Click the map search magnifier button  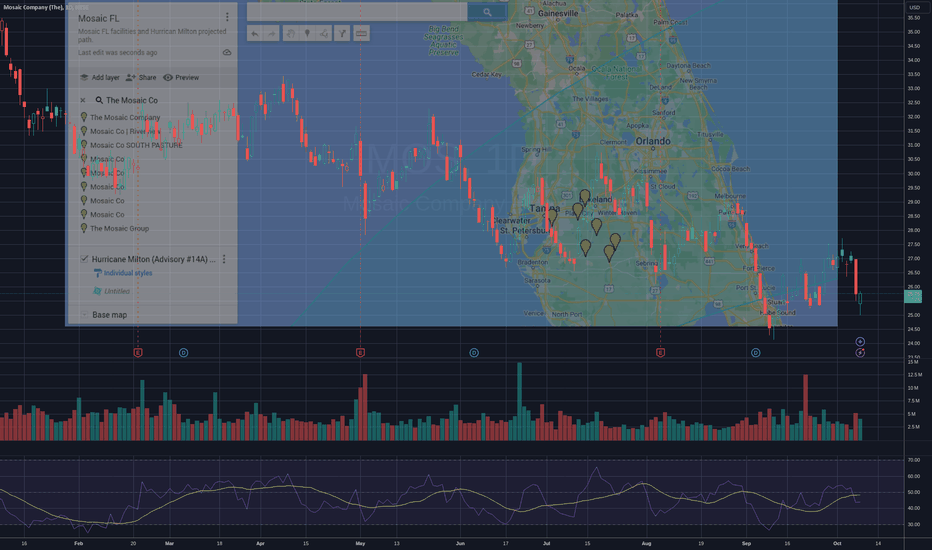(487, 12)
